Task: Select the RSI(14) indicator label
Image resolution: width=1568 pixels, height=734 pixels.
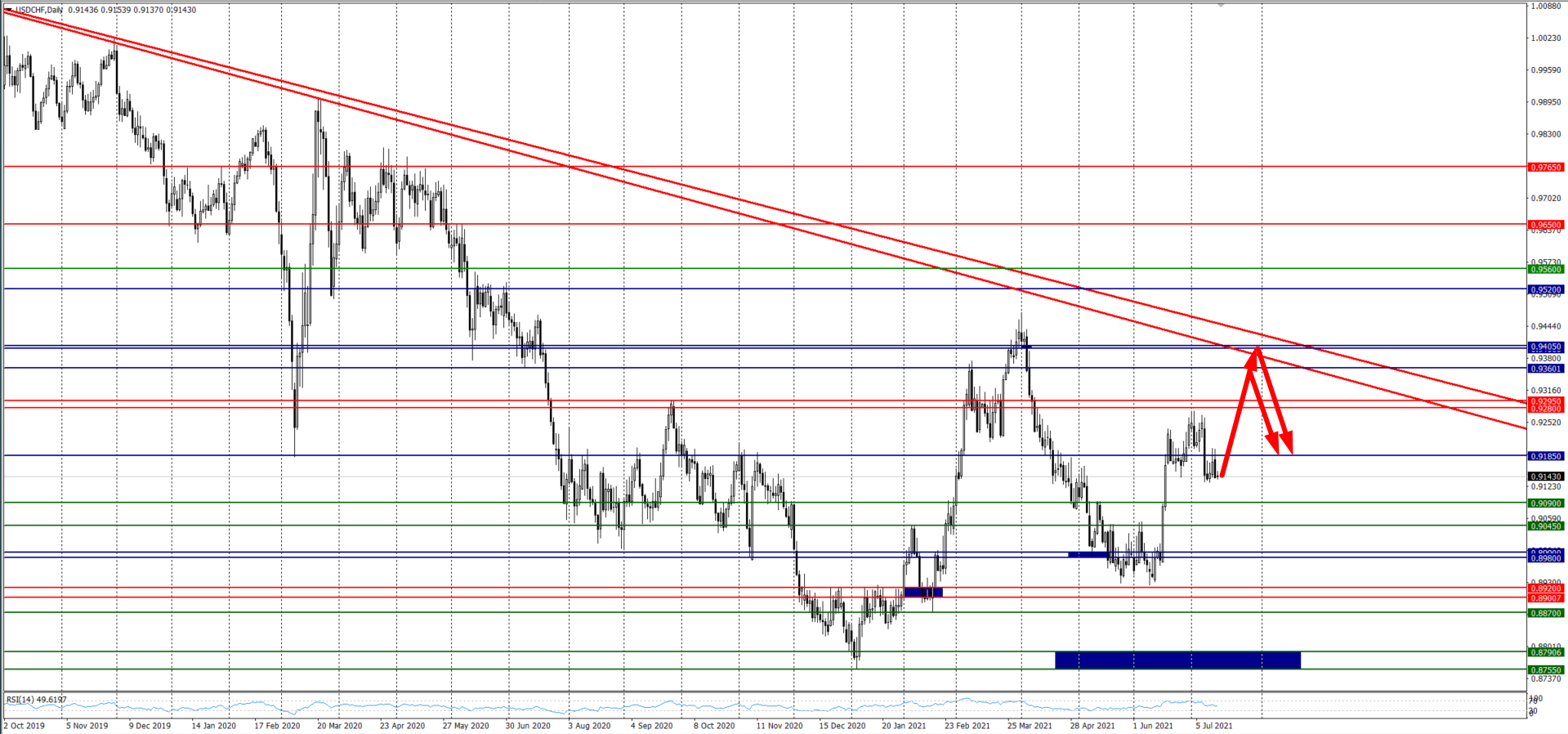Action: click(x=36, y=700)
